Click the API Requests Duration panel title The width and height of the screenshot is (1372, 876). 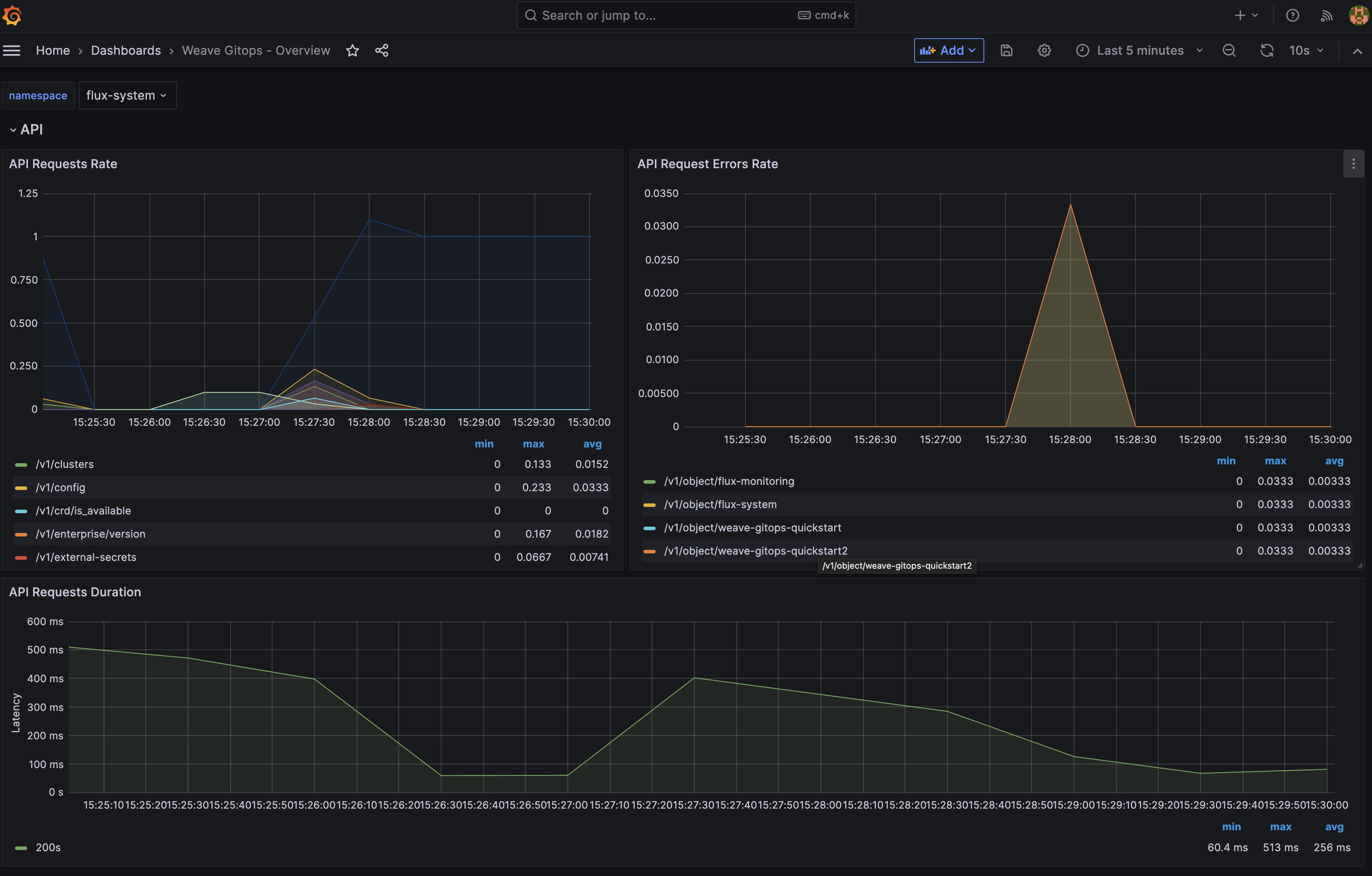click(x=75, y=592)
